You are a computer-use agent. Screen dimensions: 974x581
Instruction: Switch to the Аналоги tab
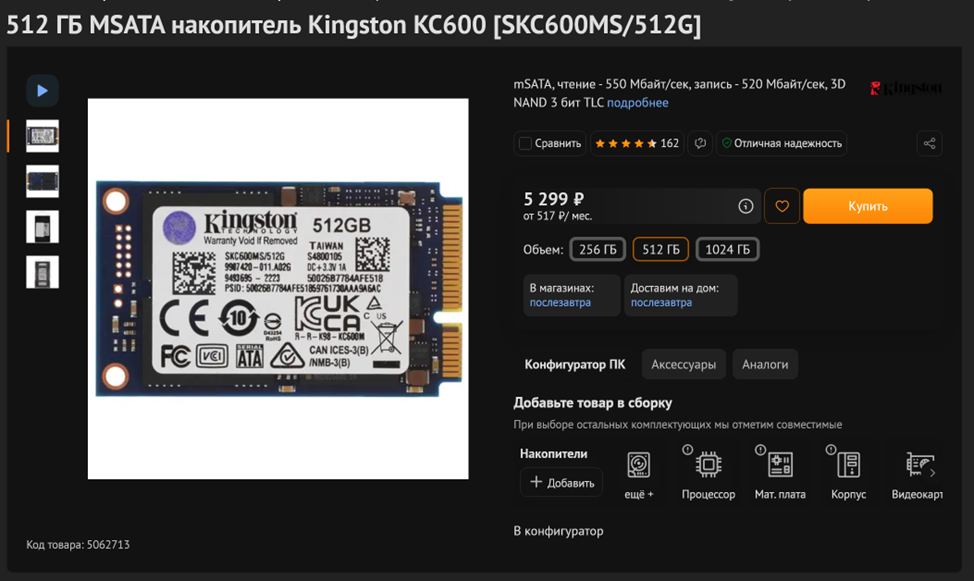click(x=765, y=365)
